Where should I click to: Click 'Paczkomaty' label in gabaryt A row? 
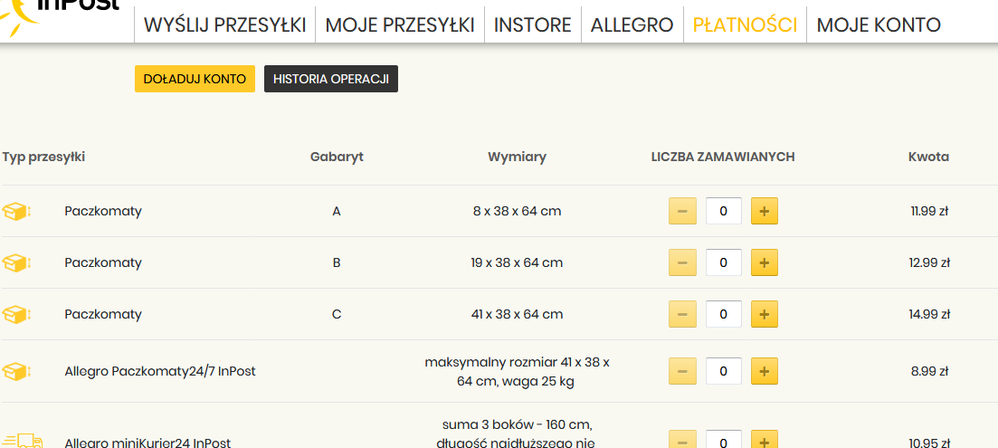103,211
